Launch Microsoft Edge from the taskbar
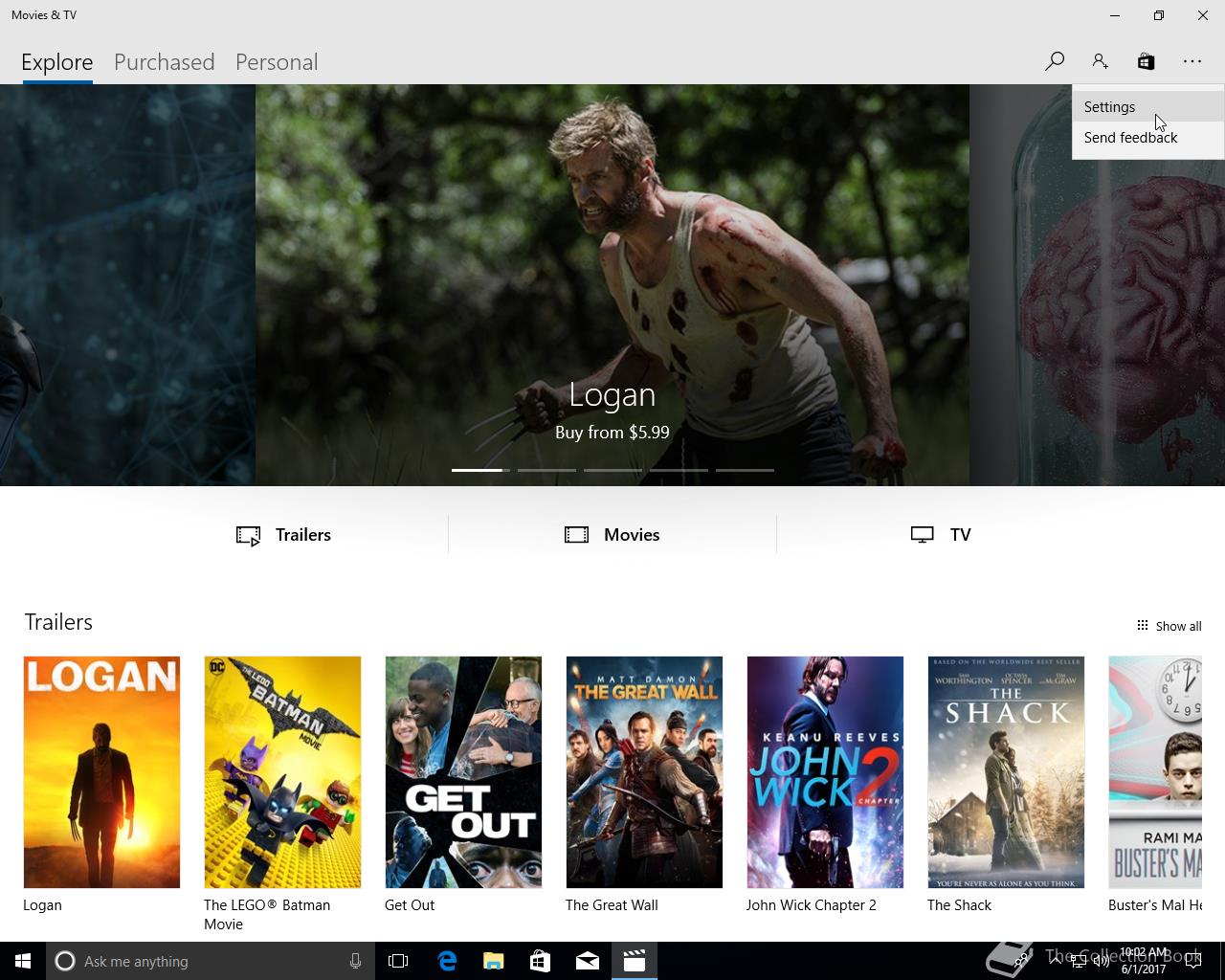The width and height of the screenshot is (1225, 980). coord(447,961)
